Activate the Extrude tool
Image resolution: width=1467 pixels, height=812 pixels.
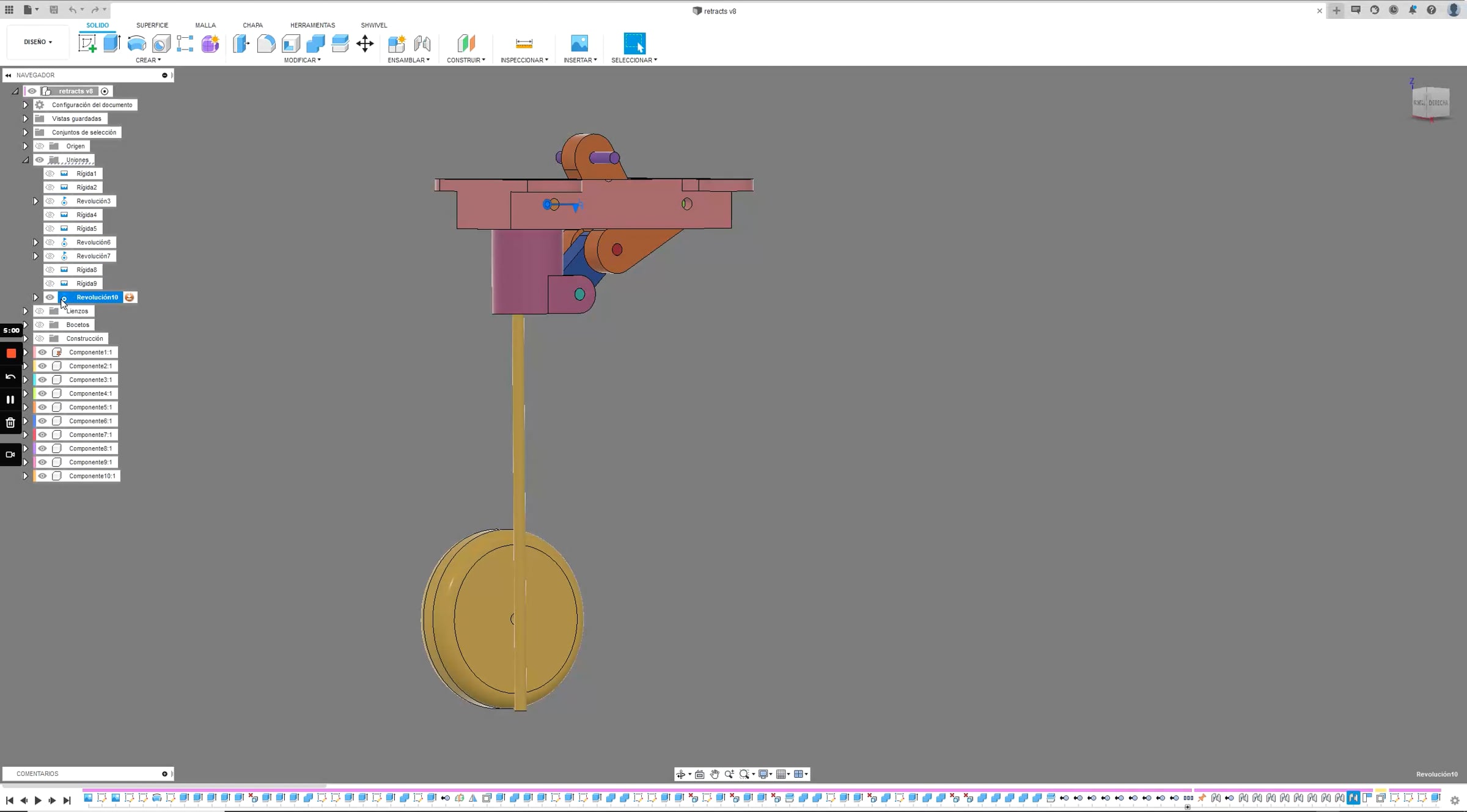click(112, 43)
